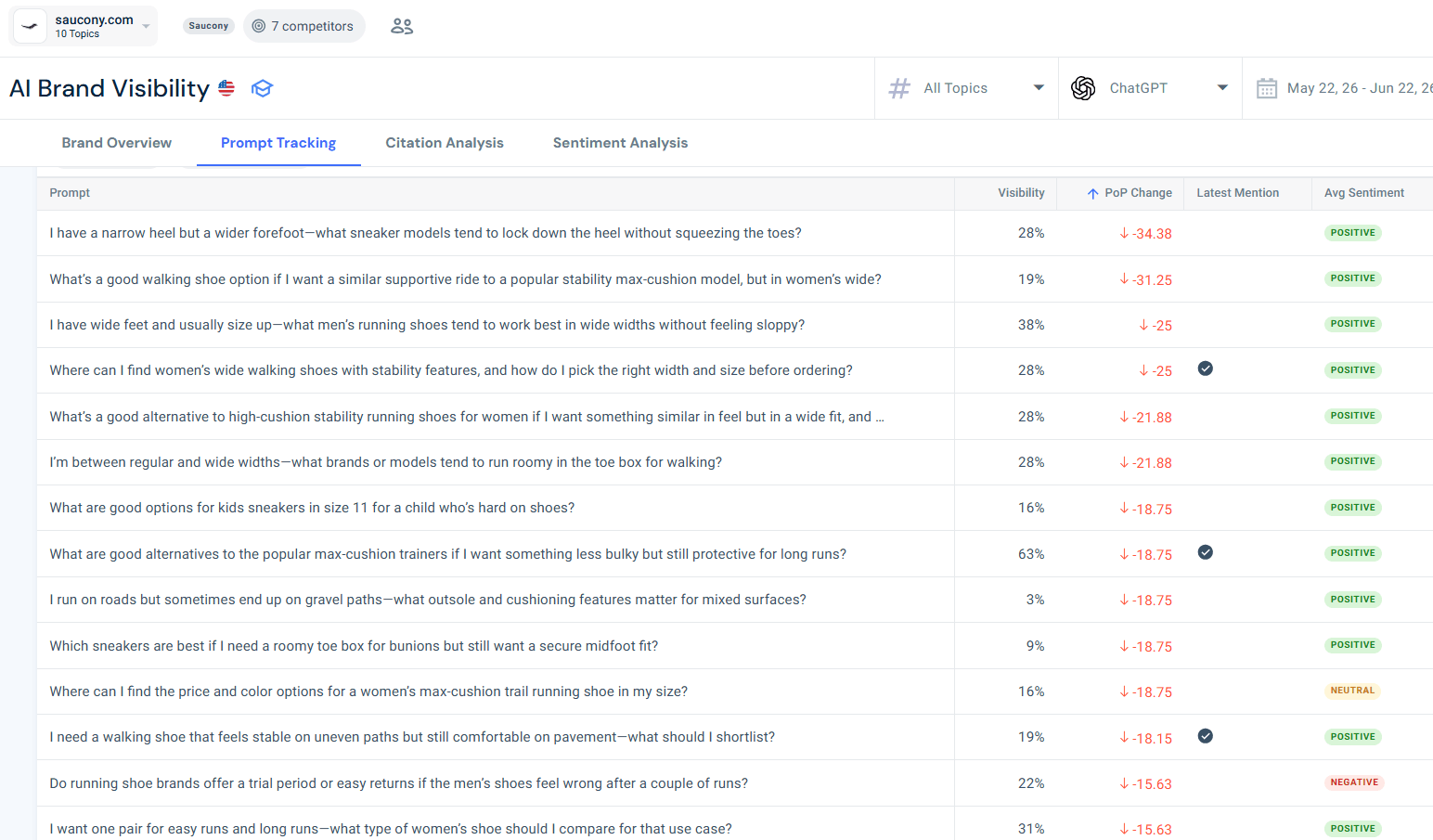This screenshot has width=1433, height=840.
Task: Click the 31% visibility value
Action: pyautogui.click(x=1031, y=829)
